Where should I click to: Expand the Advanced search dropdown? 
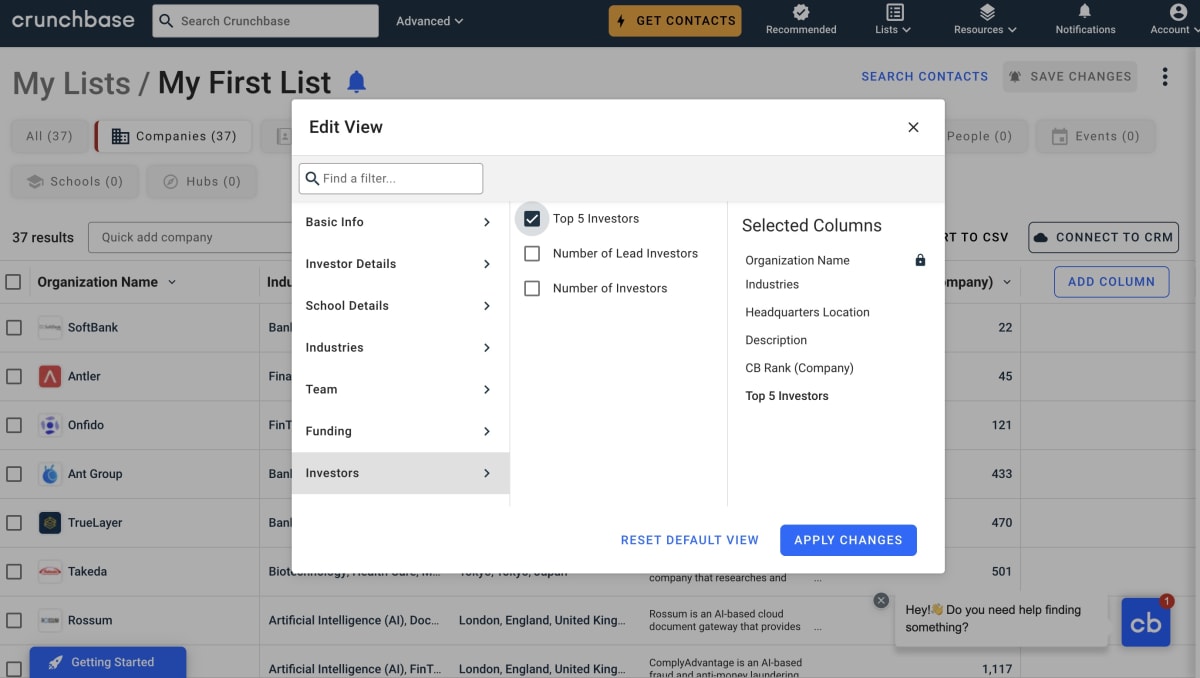pyautogui.click(x=430, y=21)
